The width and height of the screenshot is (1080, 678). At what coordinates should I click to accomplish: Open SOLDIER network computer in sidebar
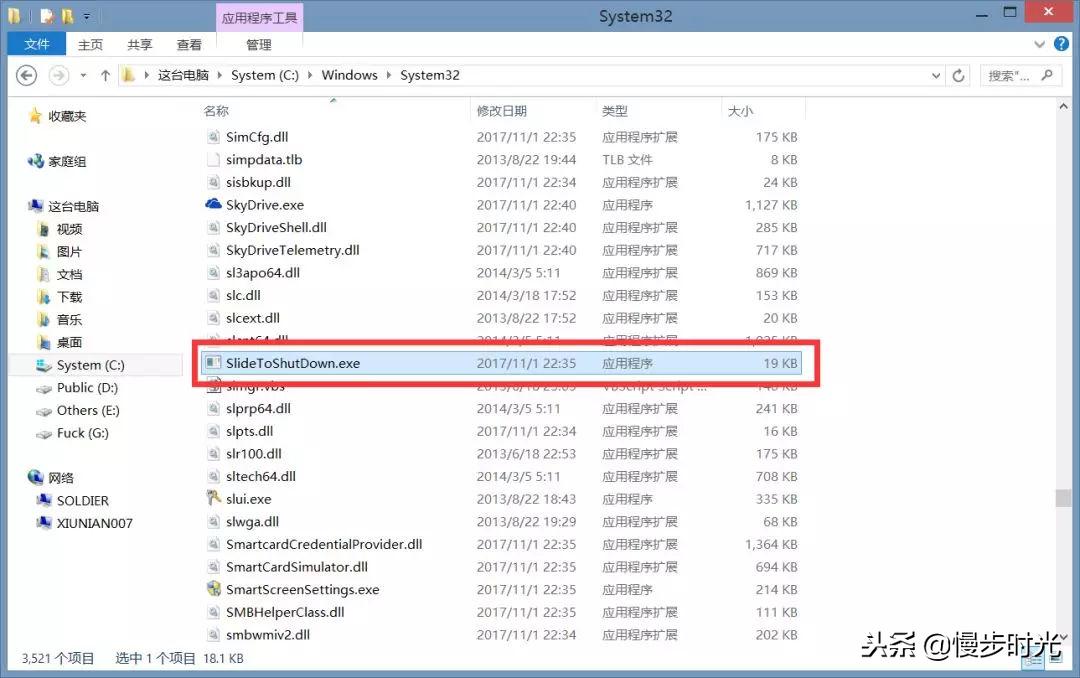(82, 501)
